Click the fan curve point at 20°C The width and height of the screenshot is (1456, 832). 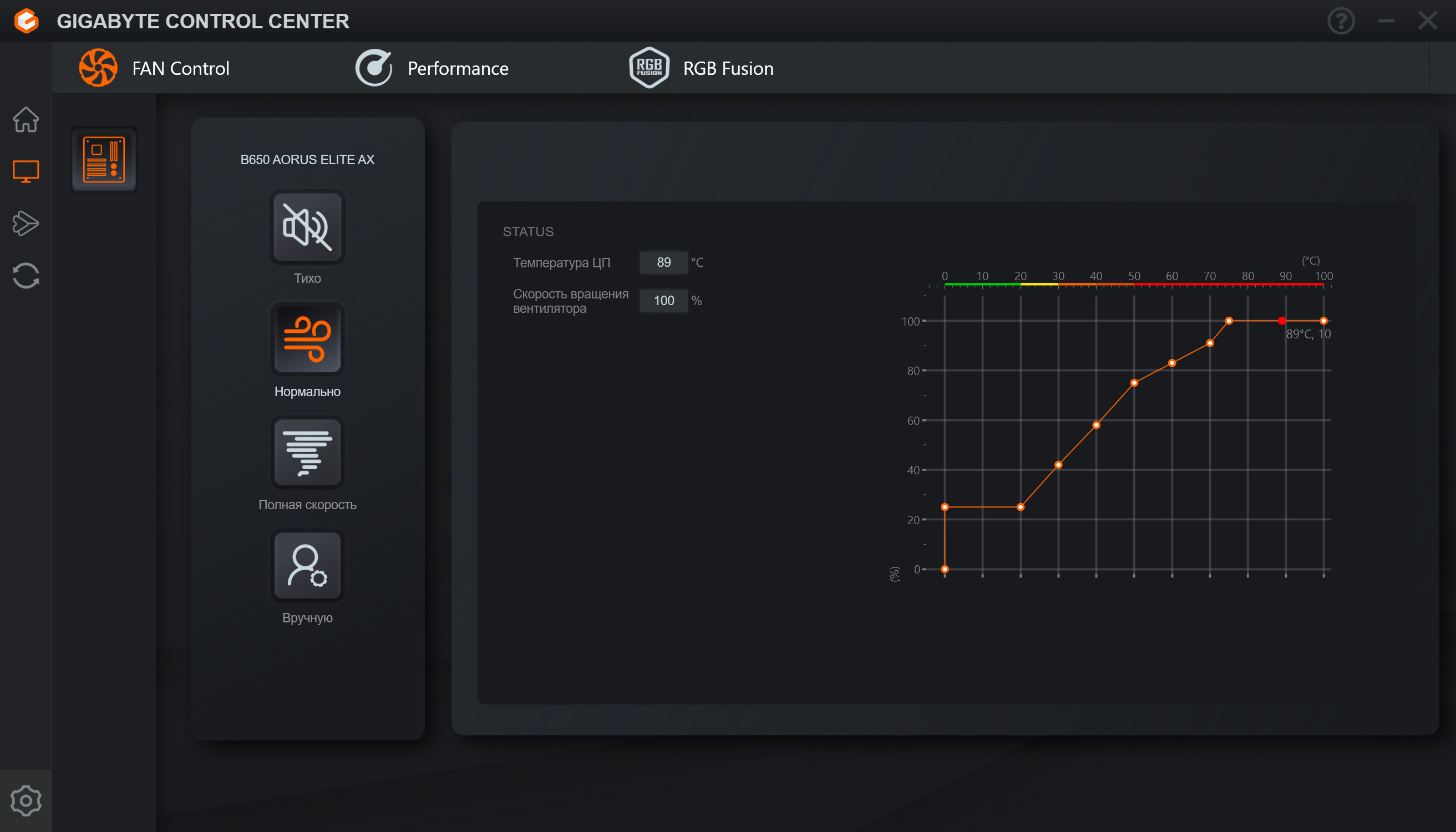pos(1021,507)
